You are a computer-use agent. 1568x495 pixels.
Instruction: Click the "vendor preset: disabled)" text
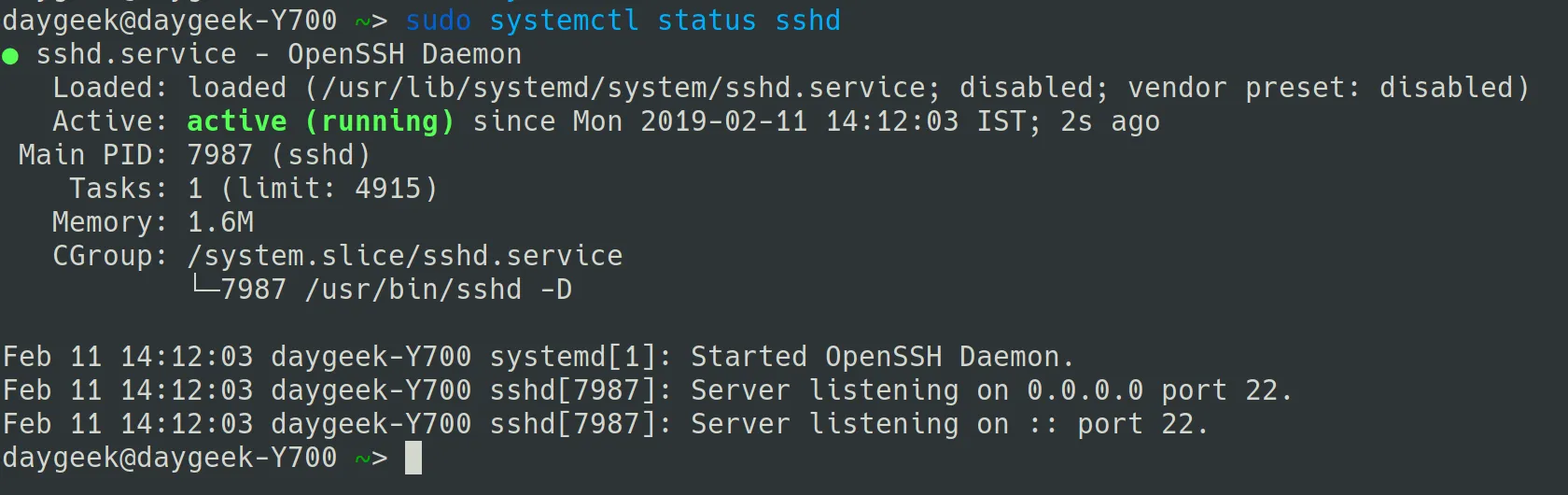pyautogui.click(x=1328, y=88)
